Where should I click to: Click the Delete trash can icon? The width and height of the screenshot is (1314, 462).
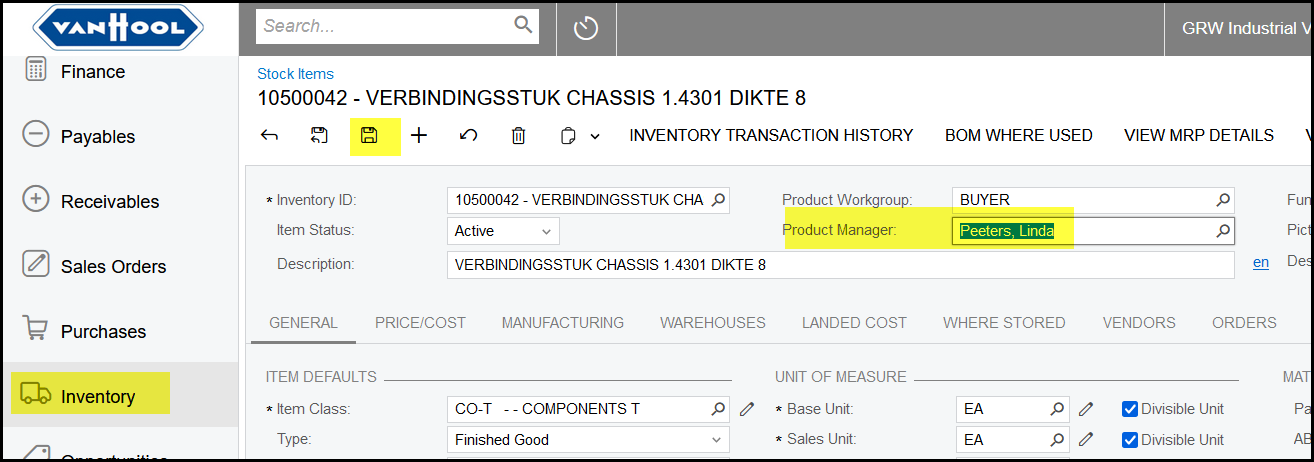coord(518,136)
